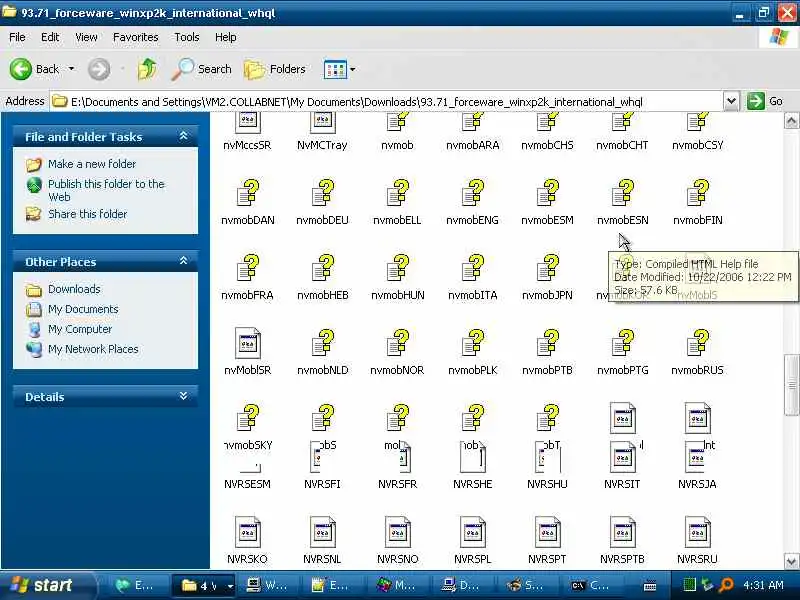Select the nvmobFIN help file icon

click(x=697, y=193)
